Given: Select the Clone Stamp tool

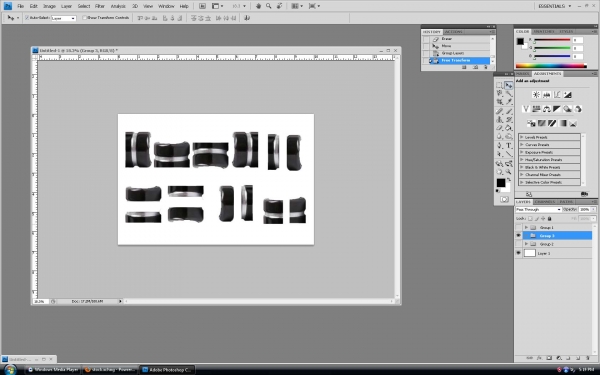Looking at the screenshot, I should tap(499, 119).
